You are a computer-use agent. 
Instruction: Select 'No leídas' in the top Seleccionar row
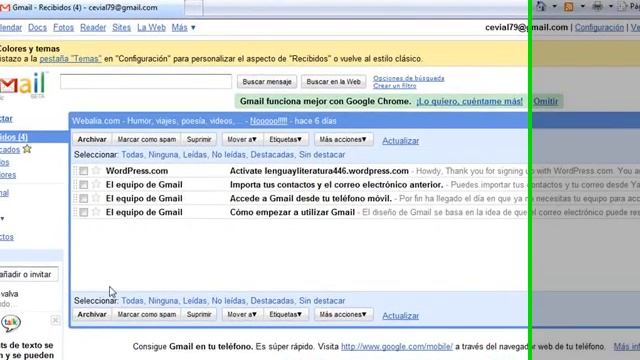(229, 155)
